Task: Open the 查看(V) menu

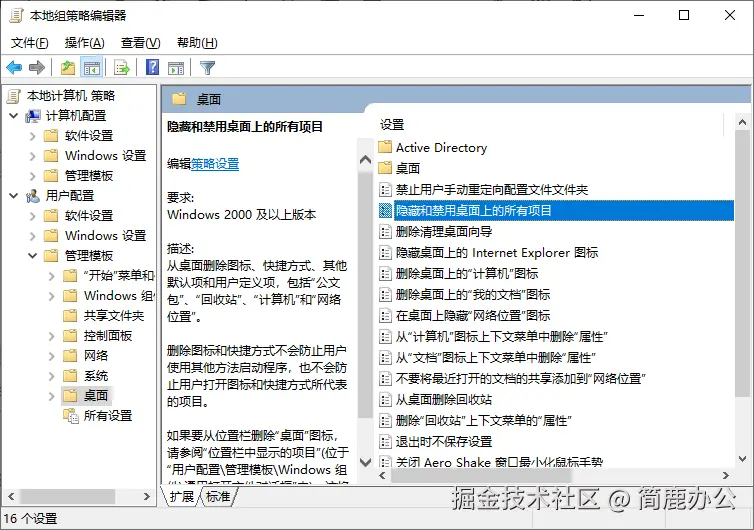Action: [140, 43]
